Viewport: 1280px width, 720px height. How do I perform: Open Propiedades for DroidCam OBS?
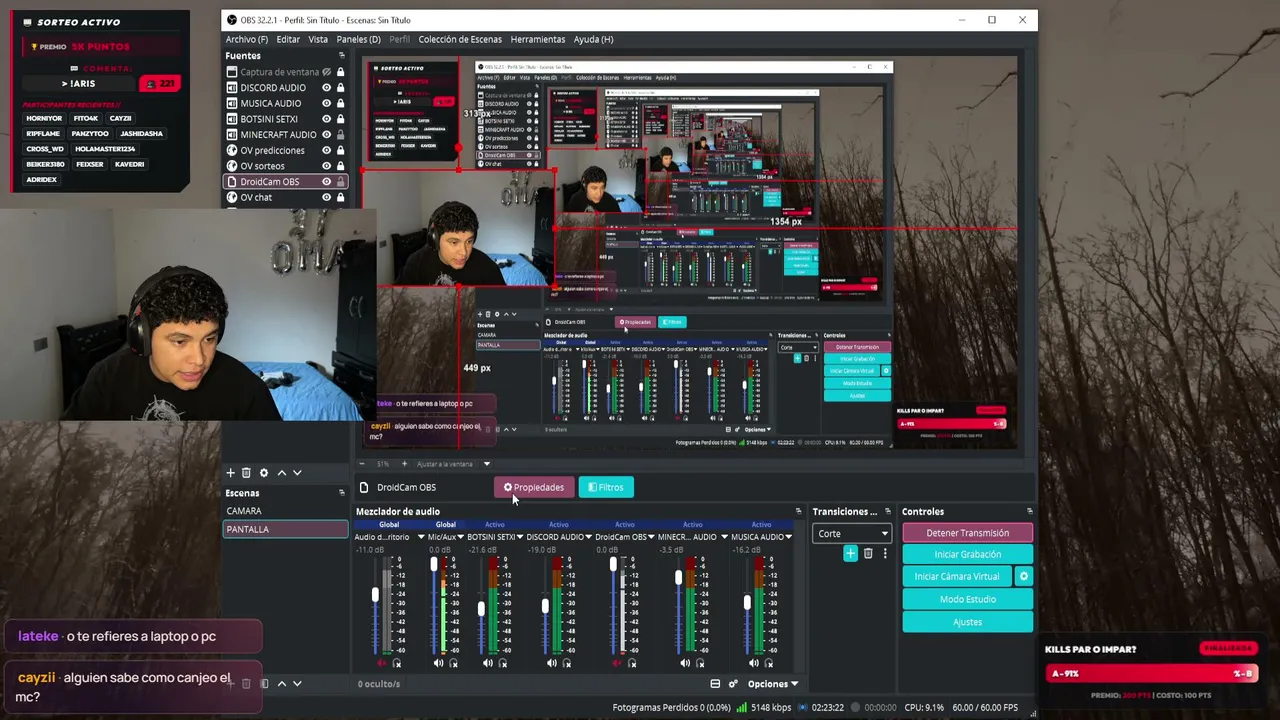[534, 487]
